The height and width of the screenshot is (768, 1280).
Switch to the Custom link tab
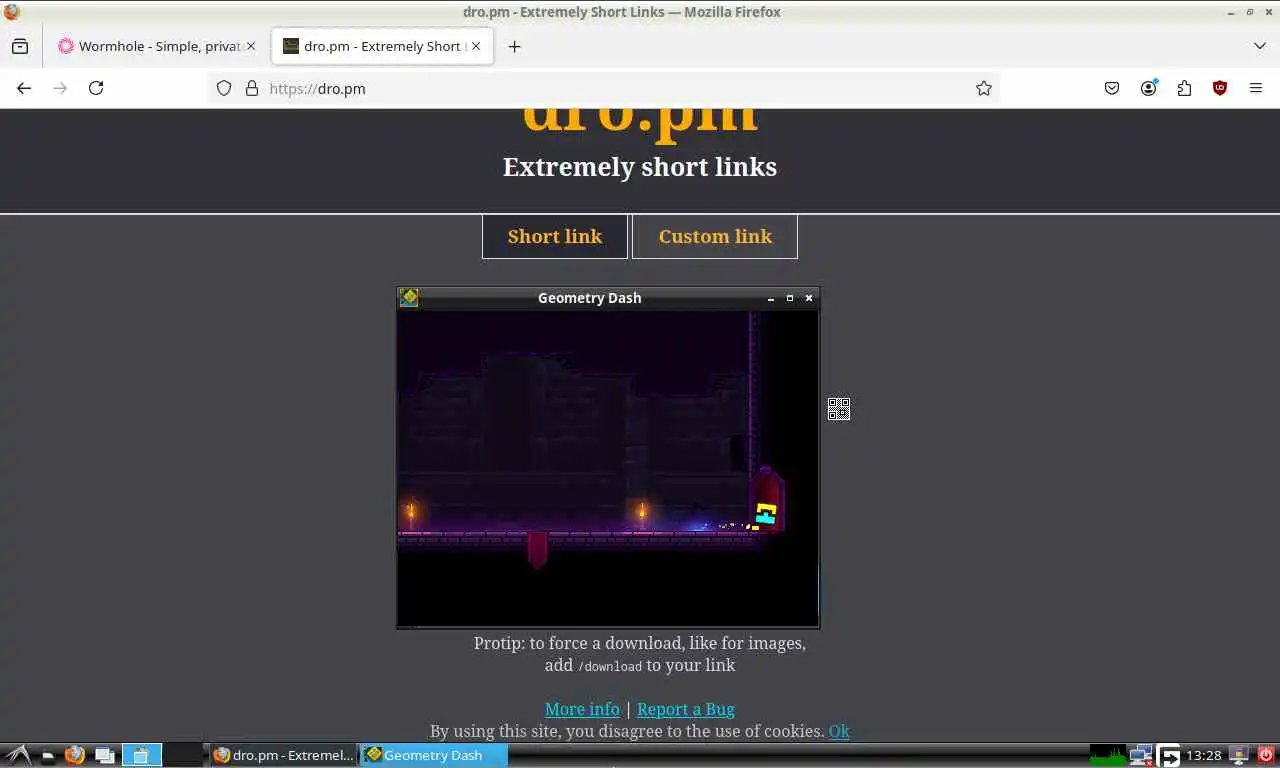click(x=715, y=236)
